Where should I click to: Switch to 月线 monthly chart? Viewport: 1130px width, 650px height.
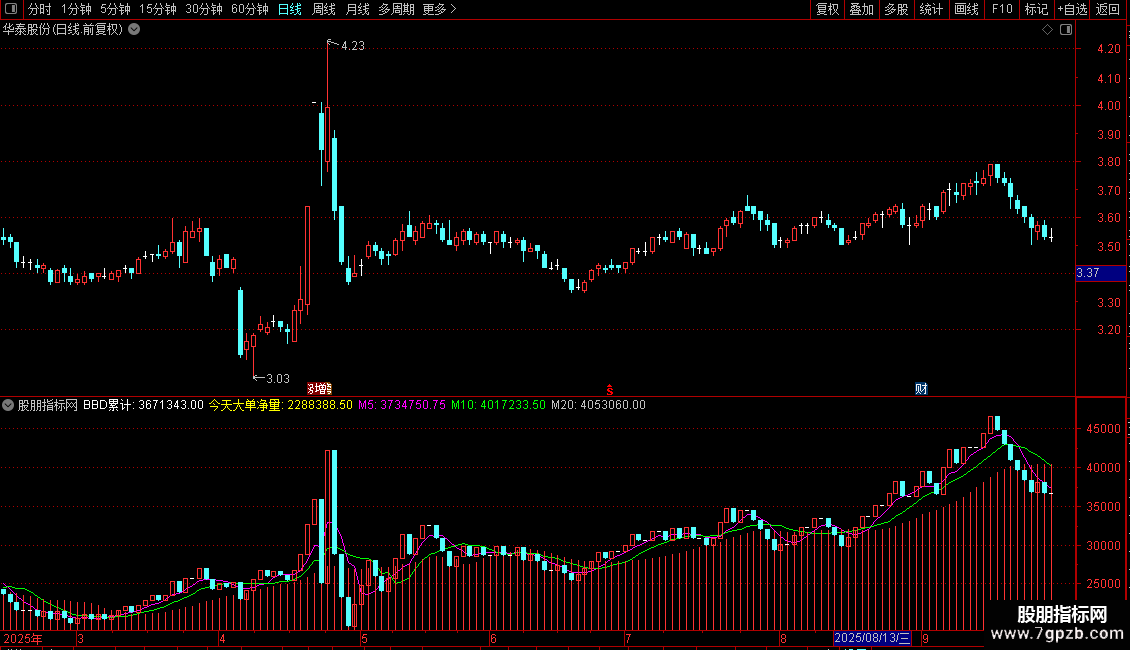357,9
